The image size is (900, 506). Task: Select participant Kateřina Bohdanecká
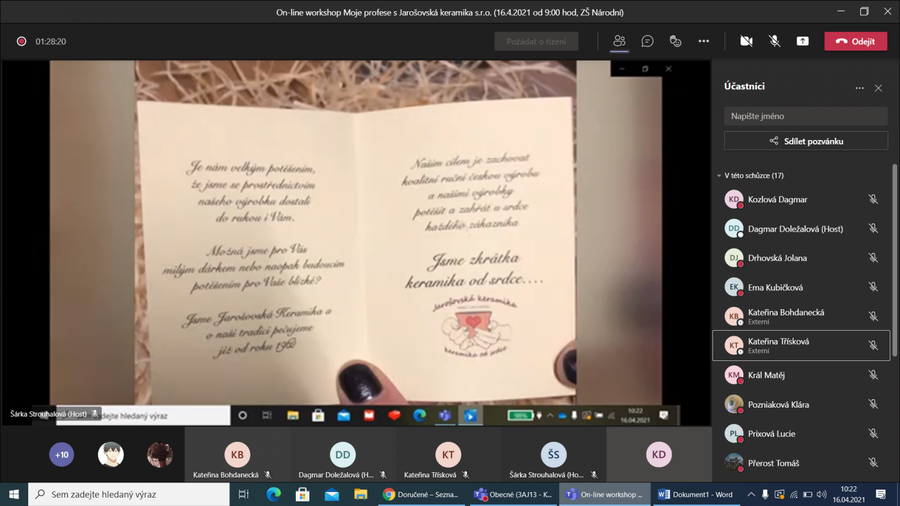click(801, 316)
